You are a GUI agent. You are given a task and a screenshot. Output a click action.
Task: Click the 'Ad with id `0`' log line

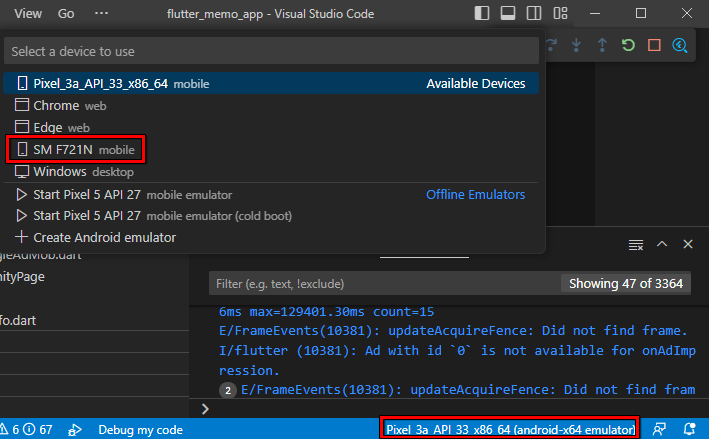tap(457, 360)
